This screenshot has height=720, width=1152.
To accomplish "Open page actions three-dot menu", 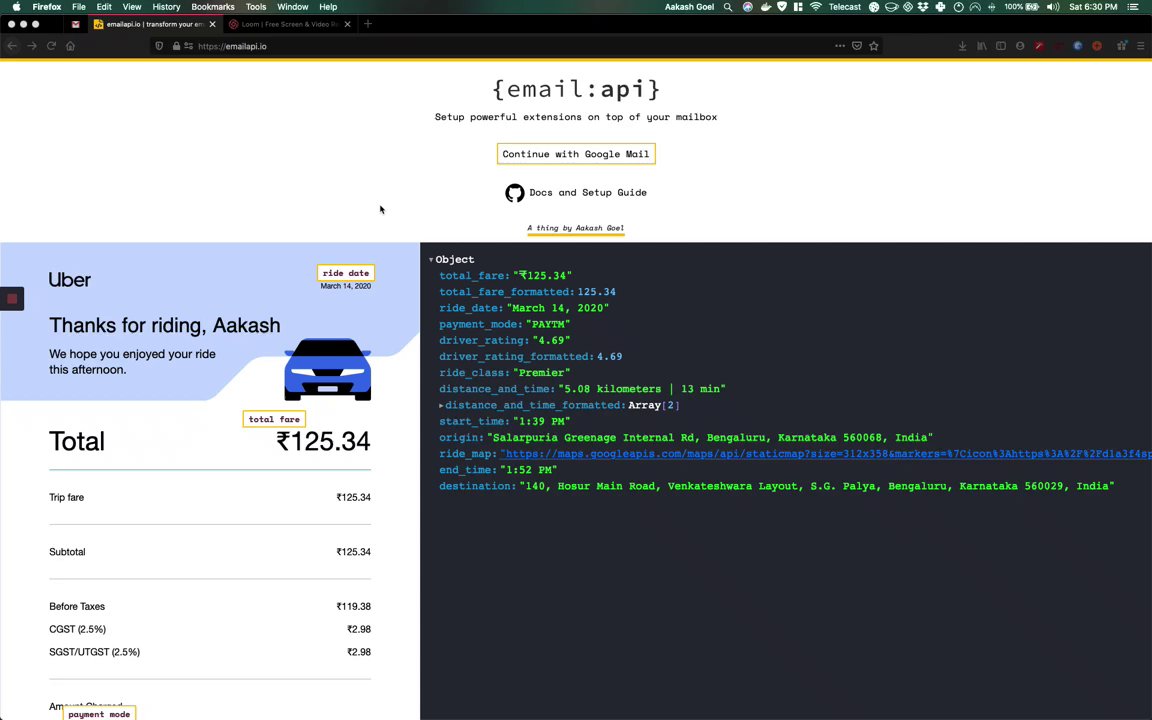I will [x=840, y=46].
